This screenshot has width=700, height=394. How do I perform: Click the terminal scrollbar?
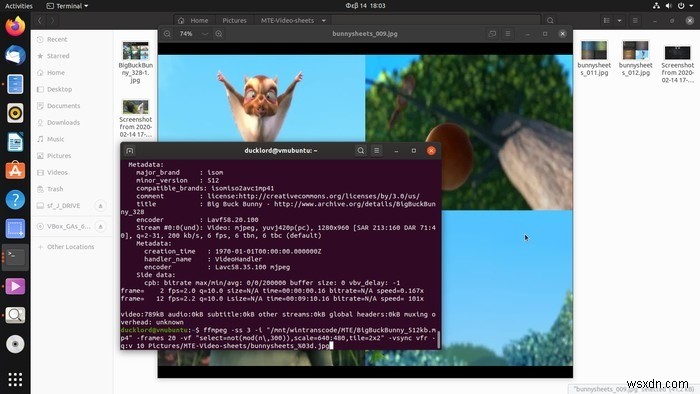(438, 339)
